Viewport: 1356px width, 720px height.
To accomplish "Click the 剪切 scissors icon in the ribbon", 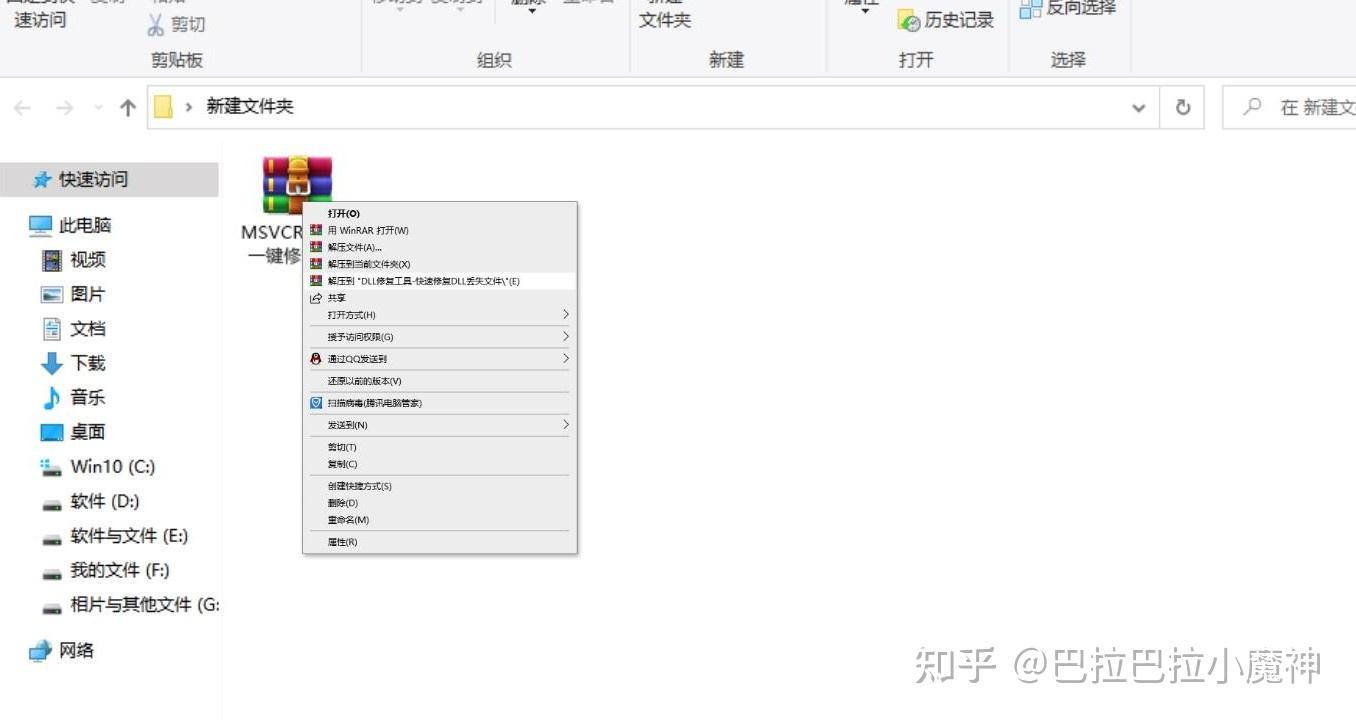I will click(x=156, y=24).
